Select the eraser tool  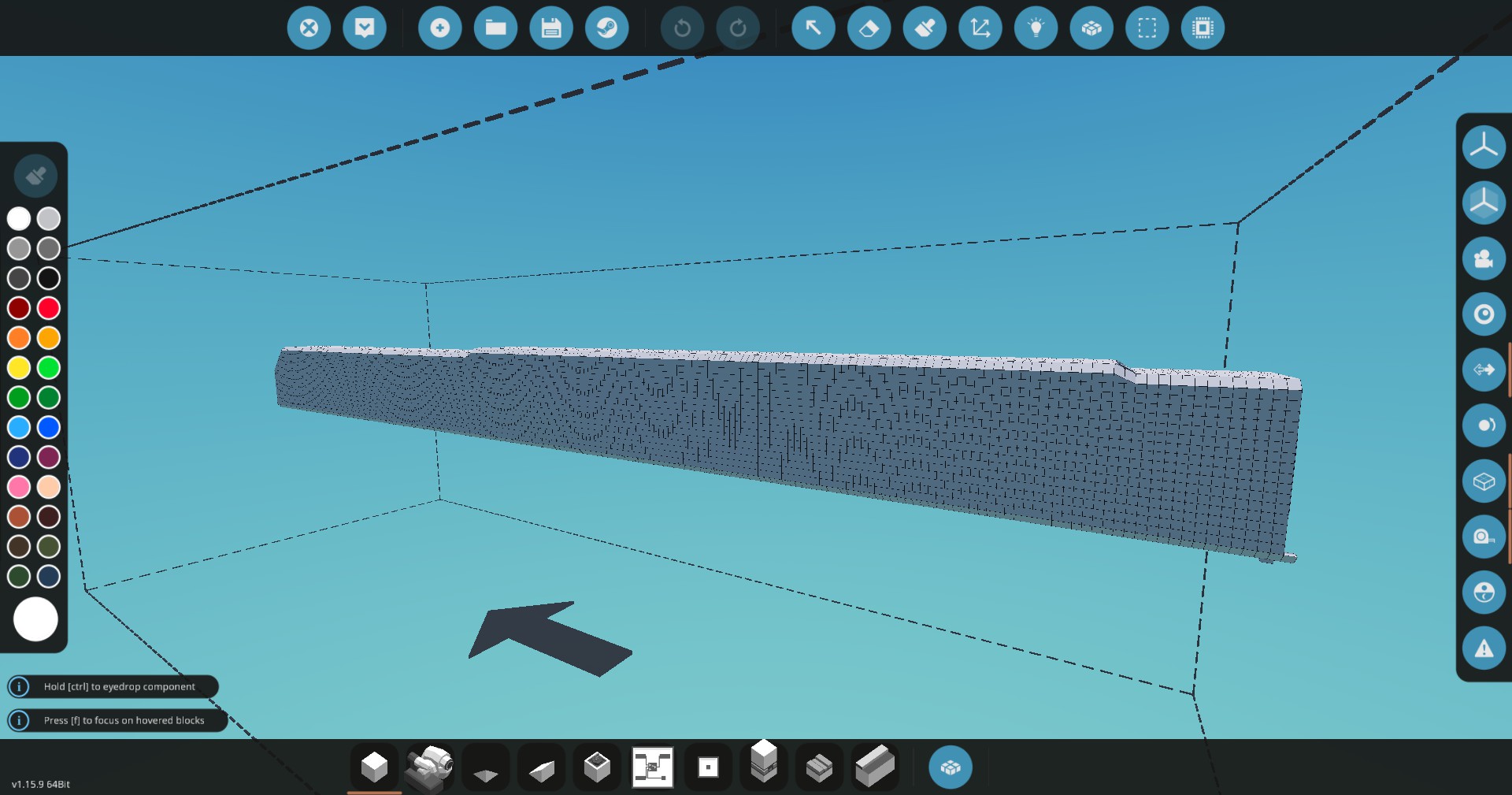click(x=869, y=28)
